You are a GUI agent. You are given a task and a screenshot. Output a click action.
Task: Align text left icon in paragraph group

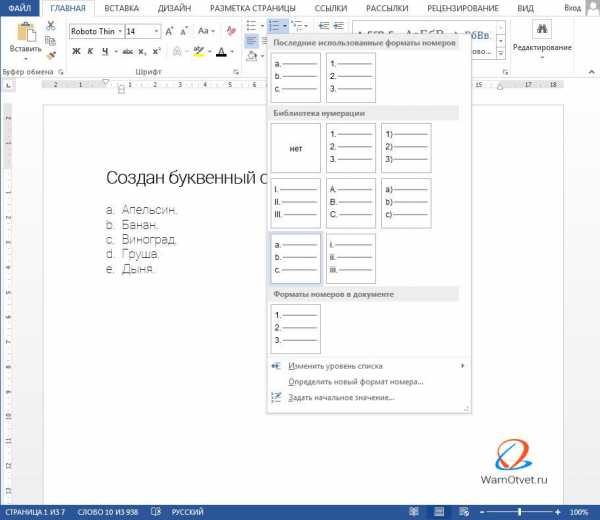click(x=251, y=41)
